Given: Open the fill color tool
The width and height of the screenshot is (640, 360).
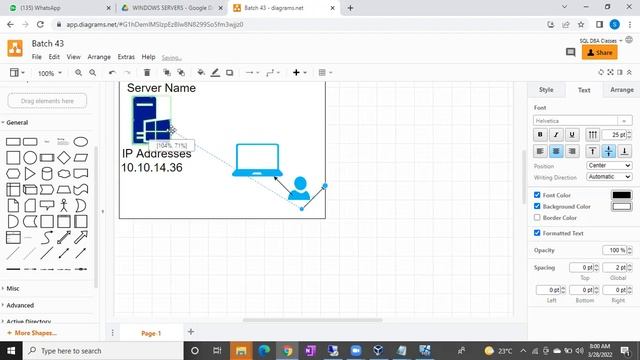Looking at the screenshot, I should (x=201, y=73).
